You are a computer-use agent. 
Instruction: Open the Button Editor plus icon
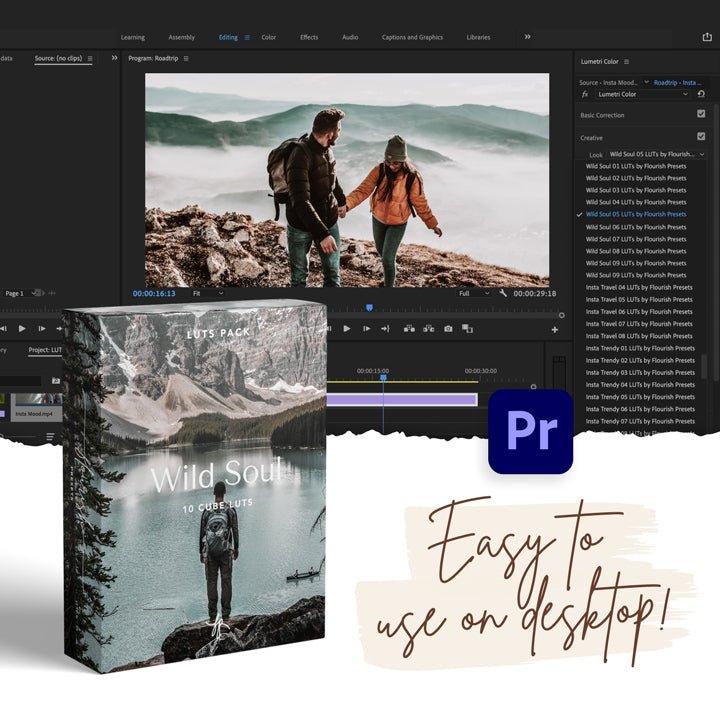click(555, 329)
